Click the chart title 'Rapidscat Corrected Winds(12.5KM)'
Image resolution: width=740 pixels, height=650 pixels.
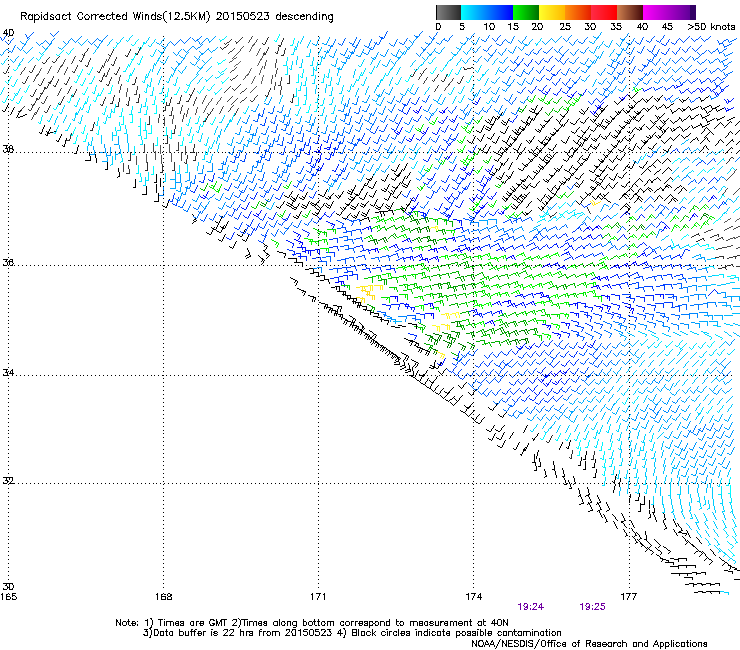(115, 17)
